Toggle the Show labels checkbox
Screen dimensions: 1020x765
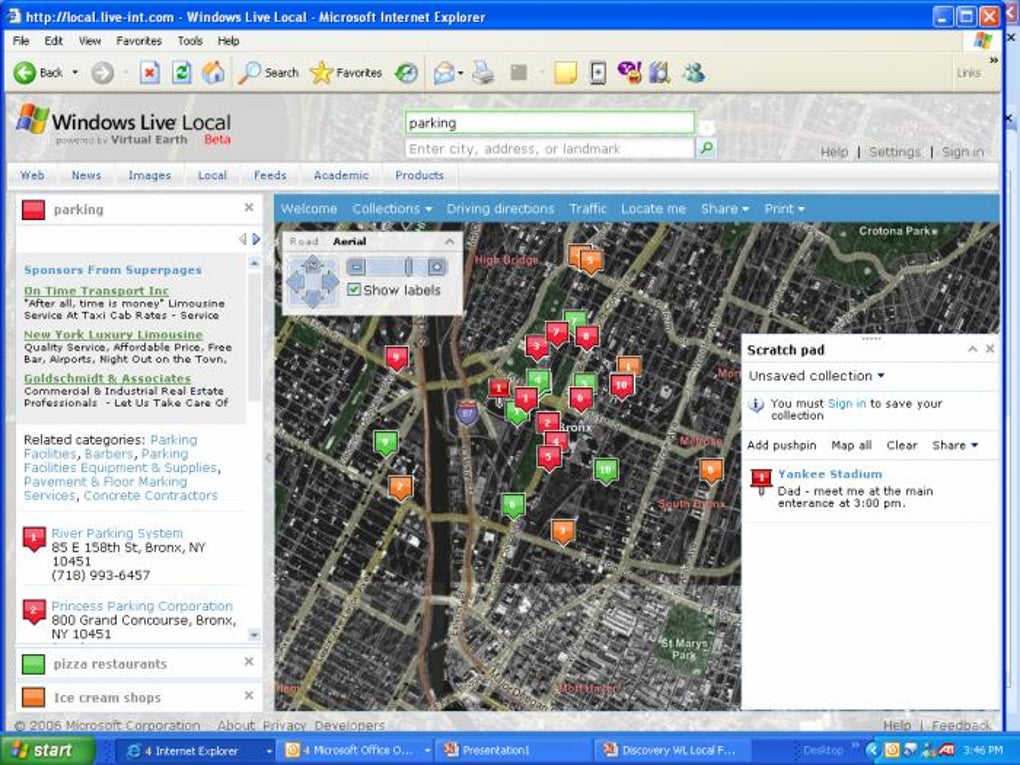click(354, 289)
